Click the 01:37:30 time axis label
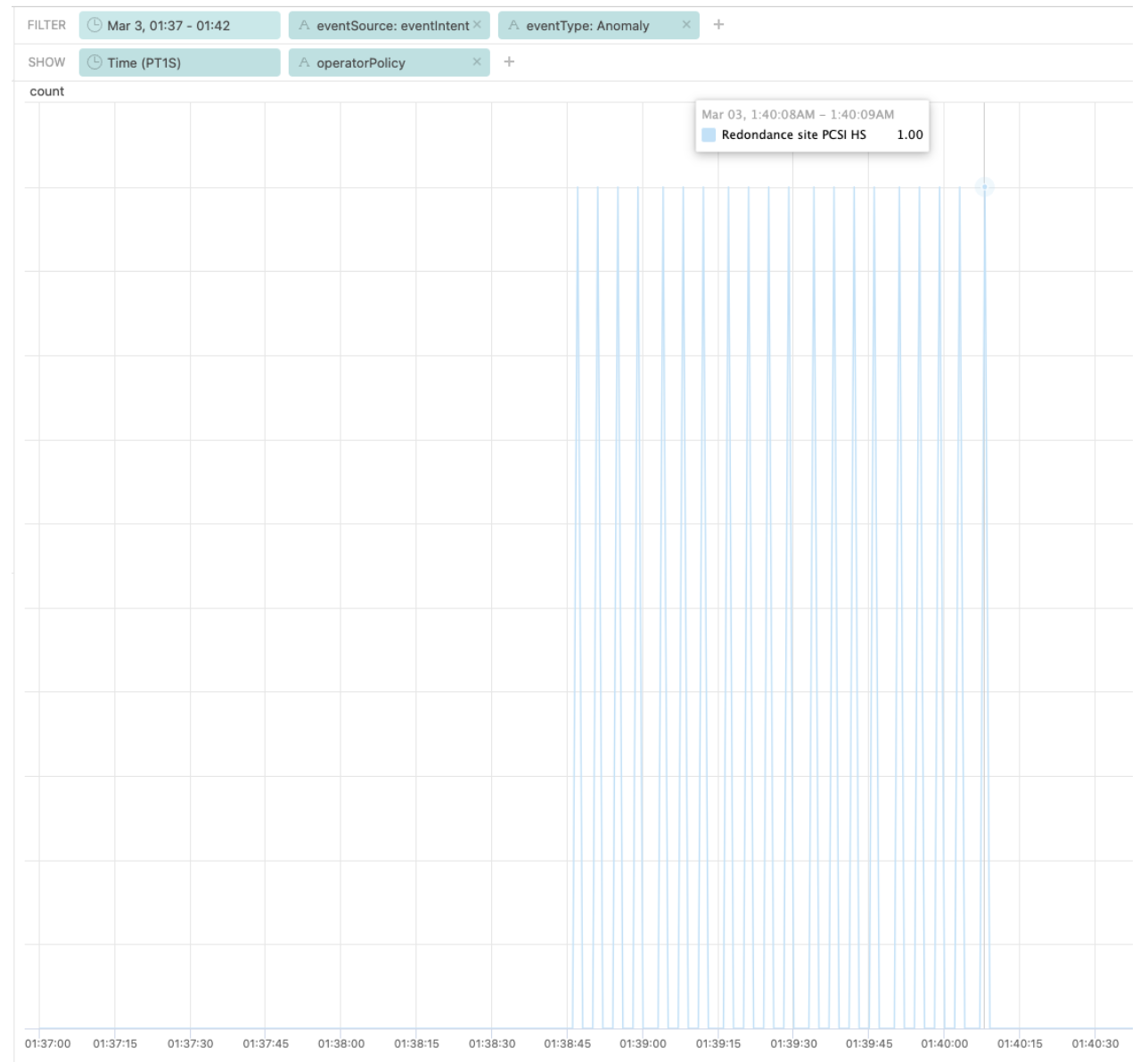Image resolution: width=1148 pixels, height=1062 pixels. [191, 1043]
